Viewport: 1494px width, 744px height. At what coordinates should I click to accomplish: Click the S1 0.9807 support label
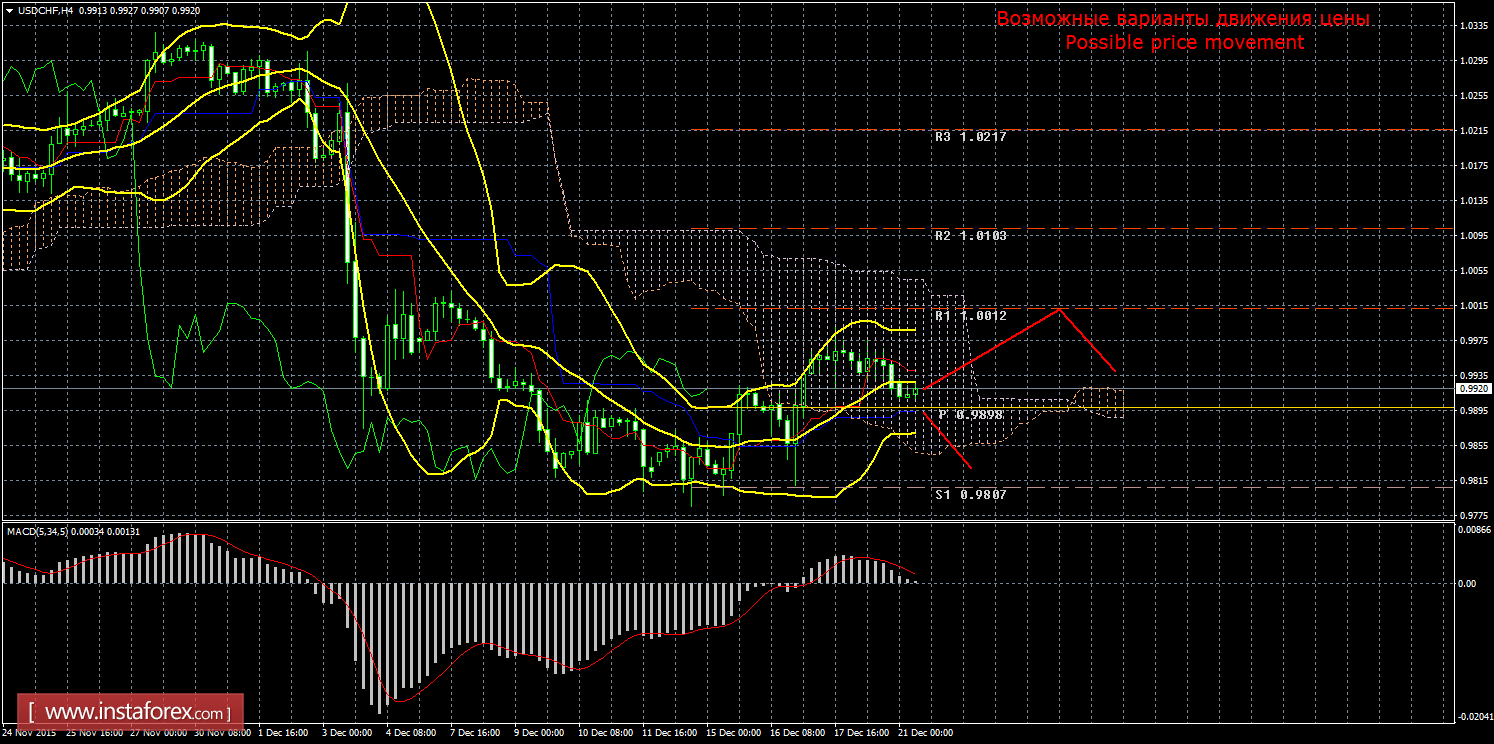tap(969, 494)
